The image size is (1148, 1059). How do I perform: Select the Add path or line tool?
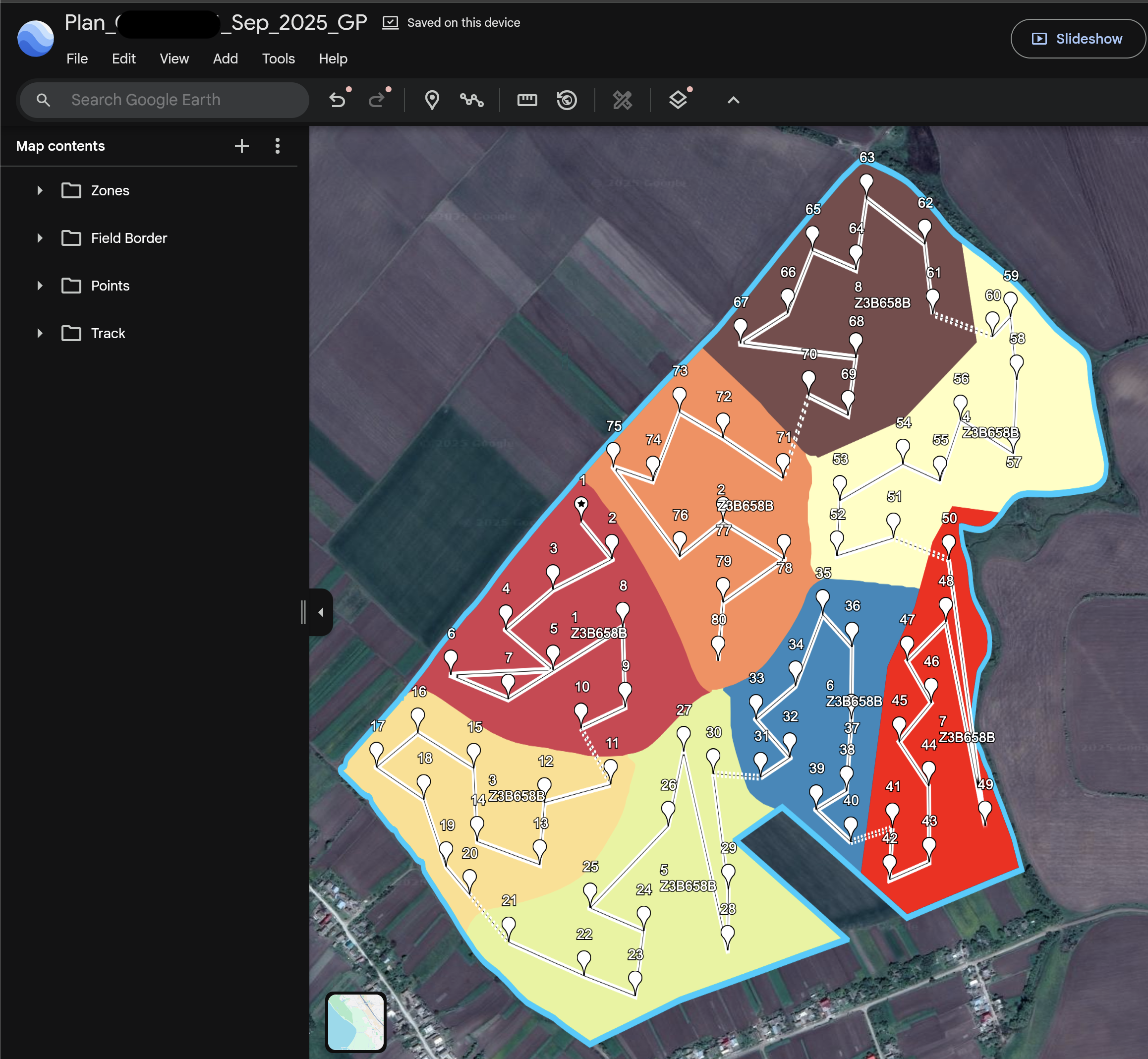[471, 99]
